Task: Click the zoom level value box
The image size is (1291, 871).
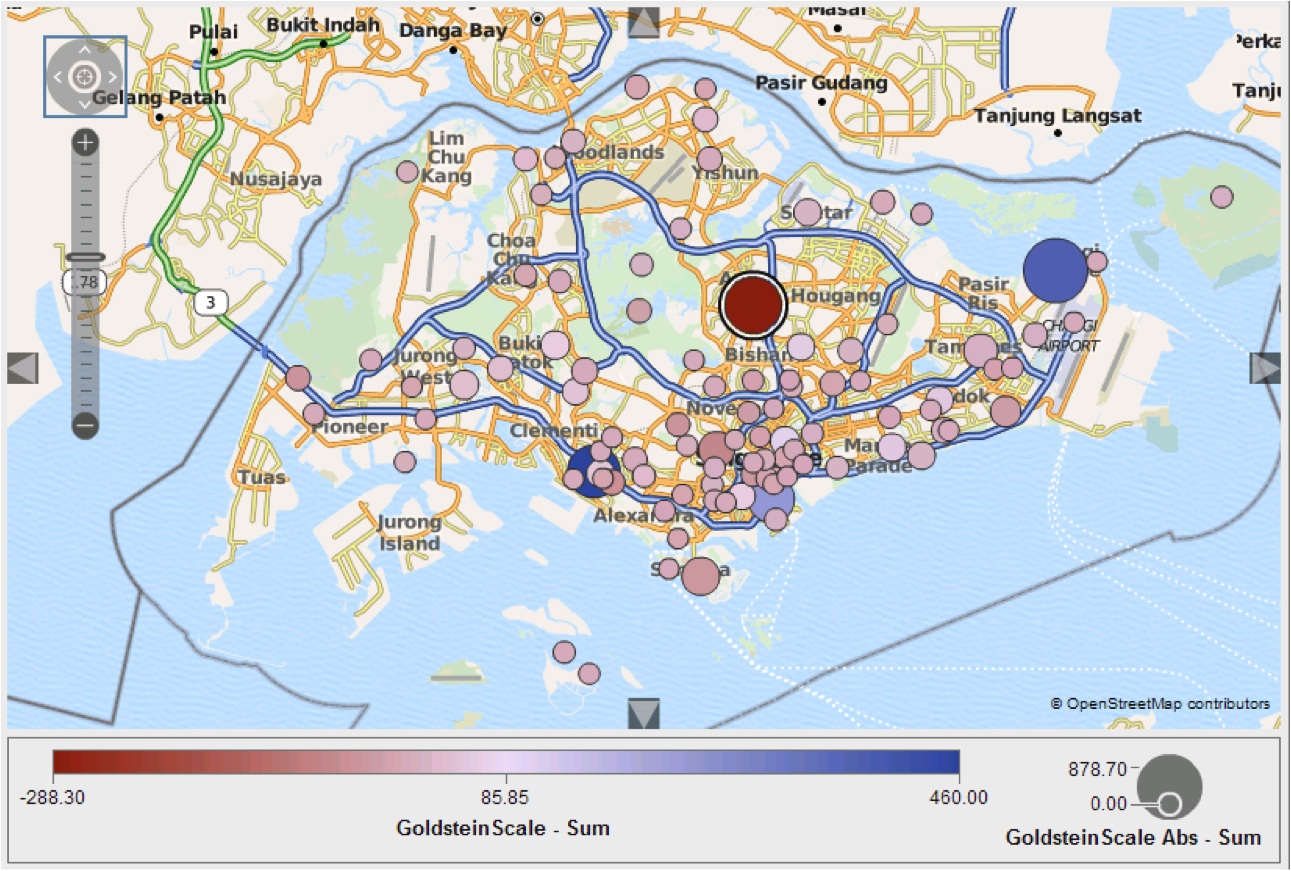Action: [82, 282]
